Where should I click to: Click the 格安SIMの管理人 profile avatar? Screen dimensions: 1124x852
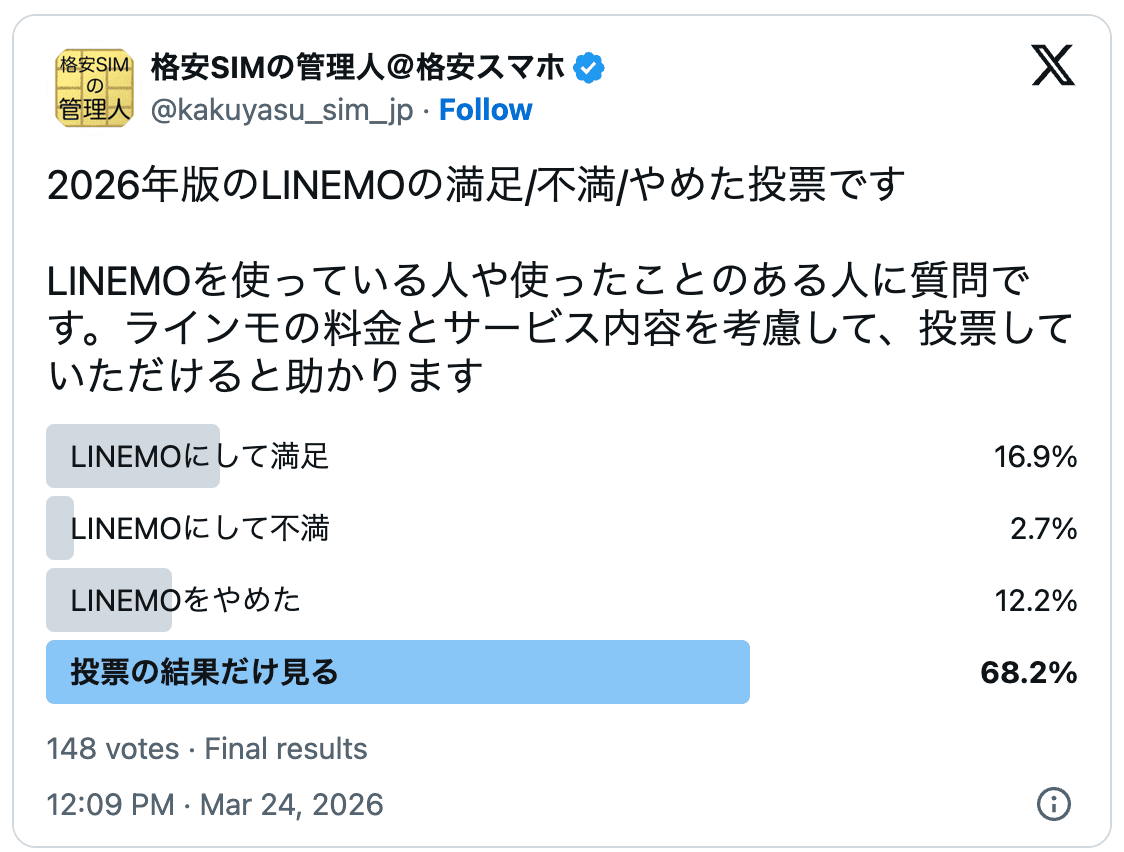click(93, 88)
